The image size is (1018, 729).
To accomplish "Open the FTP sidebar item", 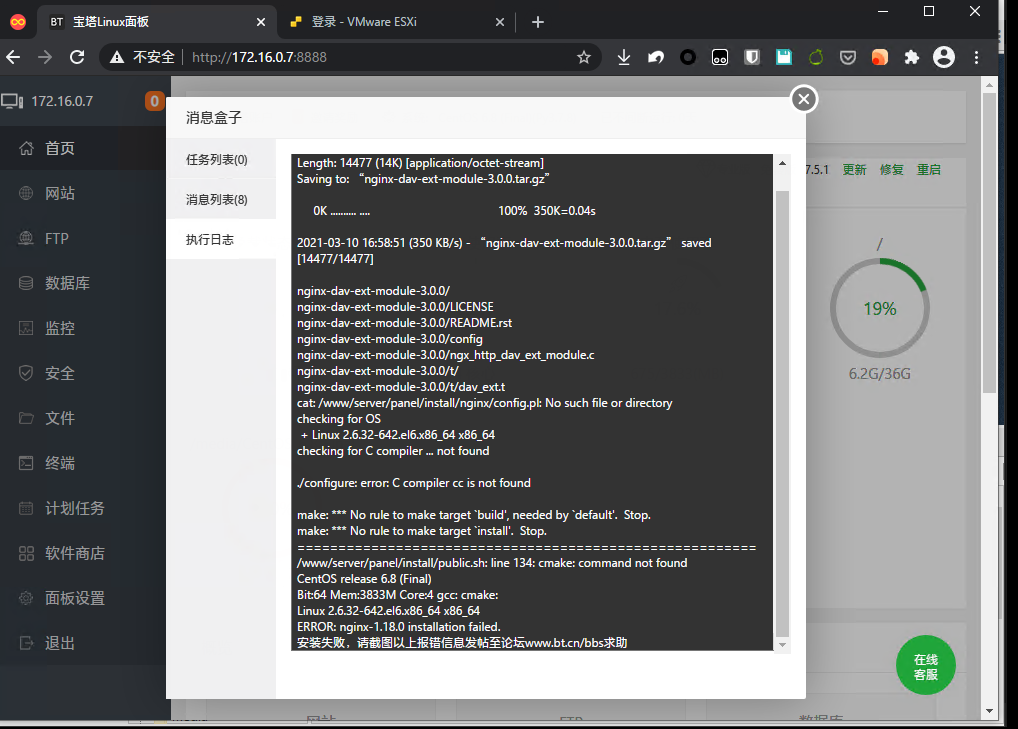I will [83, 238].
